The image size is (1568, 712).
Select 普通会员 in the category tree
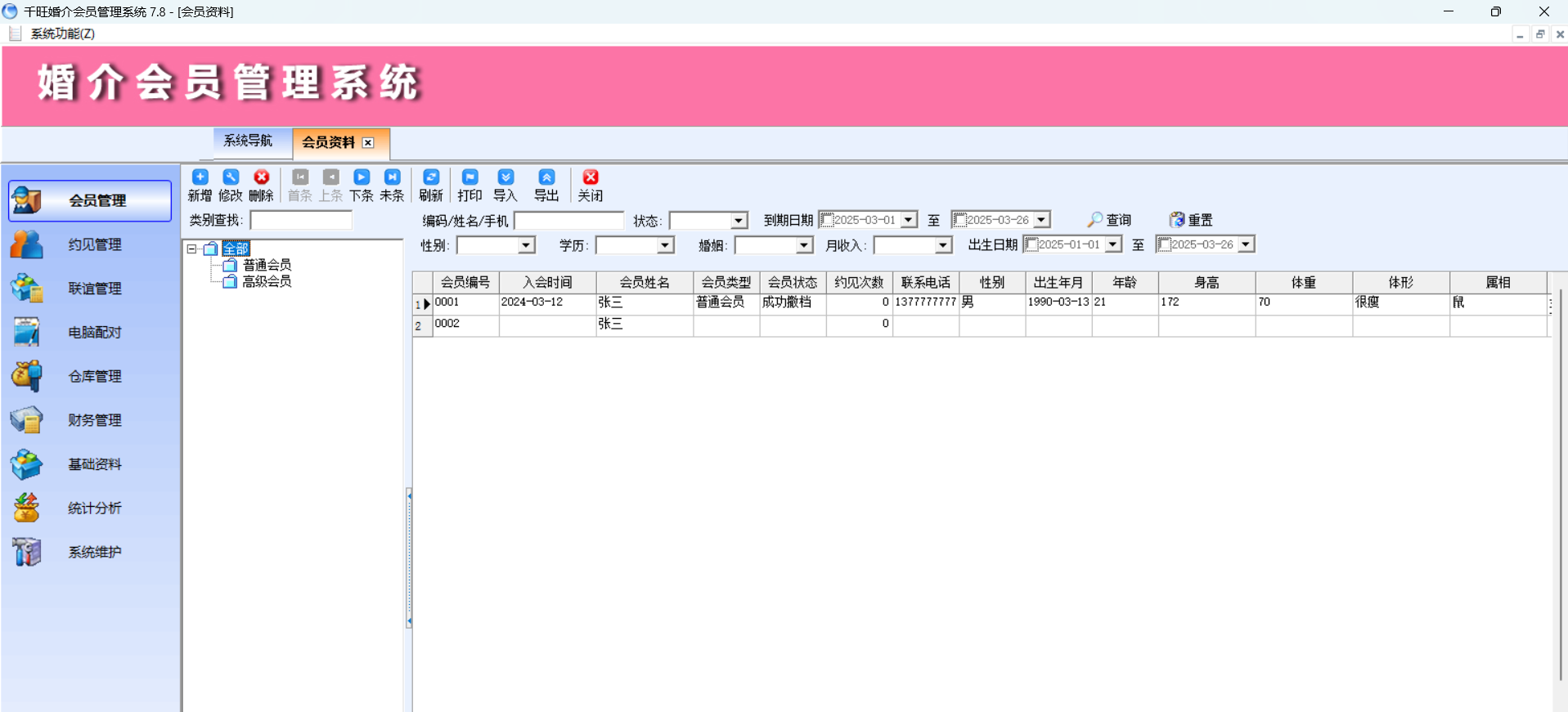click(x=267, y=265)
